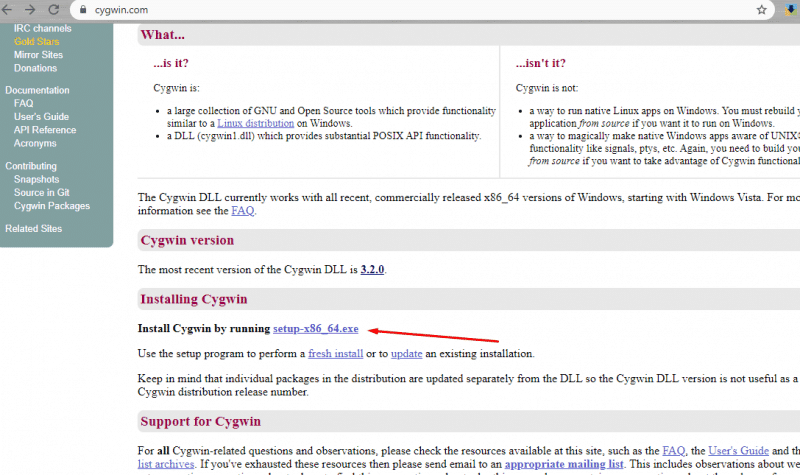This screenshot has height=475, width=800.
Task: Open Contributing sidebar section
Action: click(x=31, y=166)
